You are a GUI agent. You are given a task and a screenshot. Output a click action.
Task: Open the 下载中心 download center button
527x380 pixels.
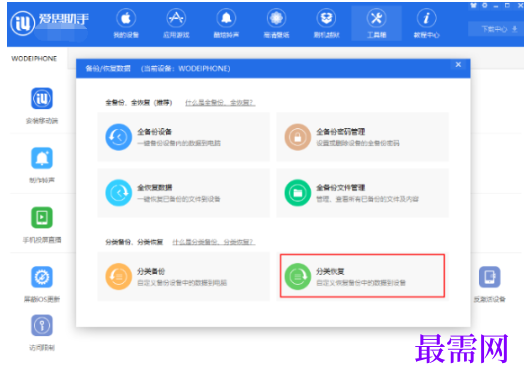(x=496, y=29)
